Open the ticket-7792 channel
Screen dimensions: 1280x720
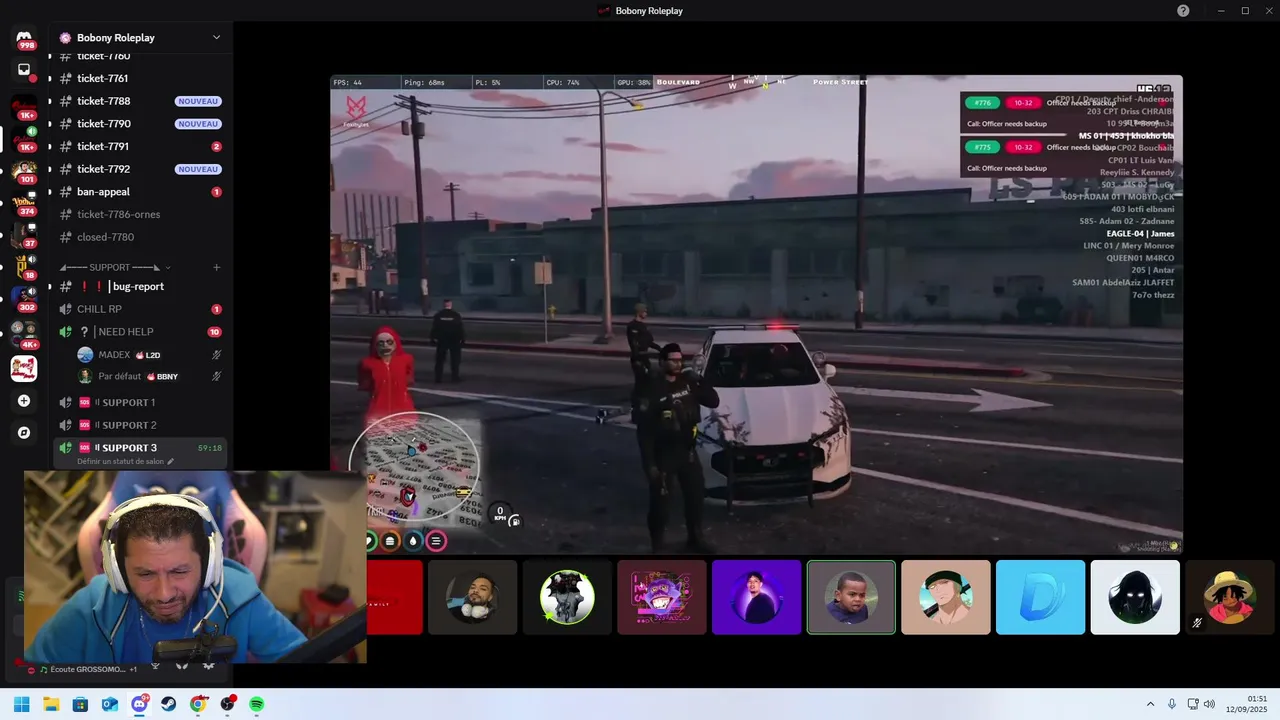(140, 169)
